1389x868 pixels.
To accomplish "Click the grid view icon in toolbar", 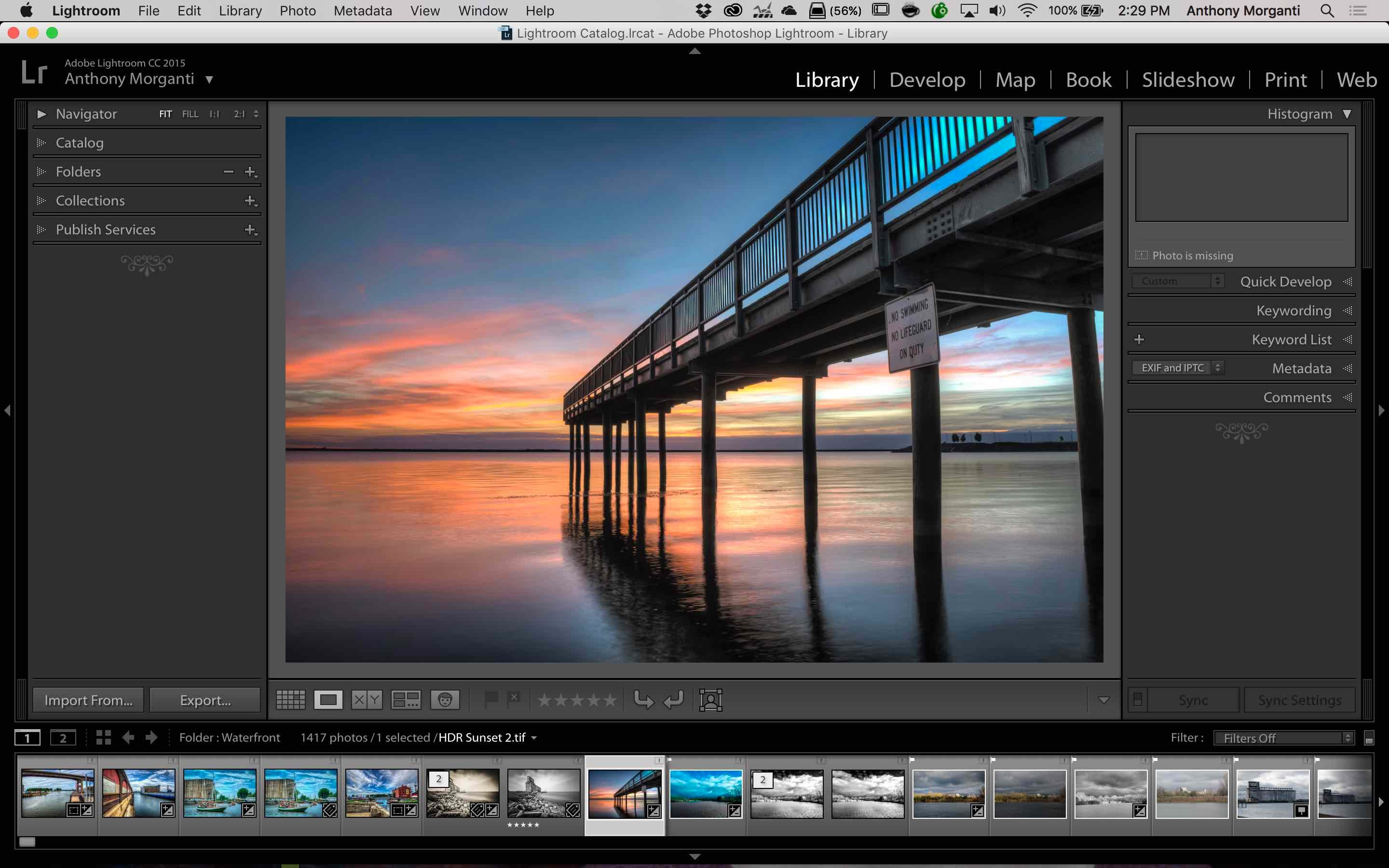I will pos(289,699).
